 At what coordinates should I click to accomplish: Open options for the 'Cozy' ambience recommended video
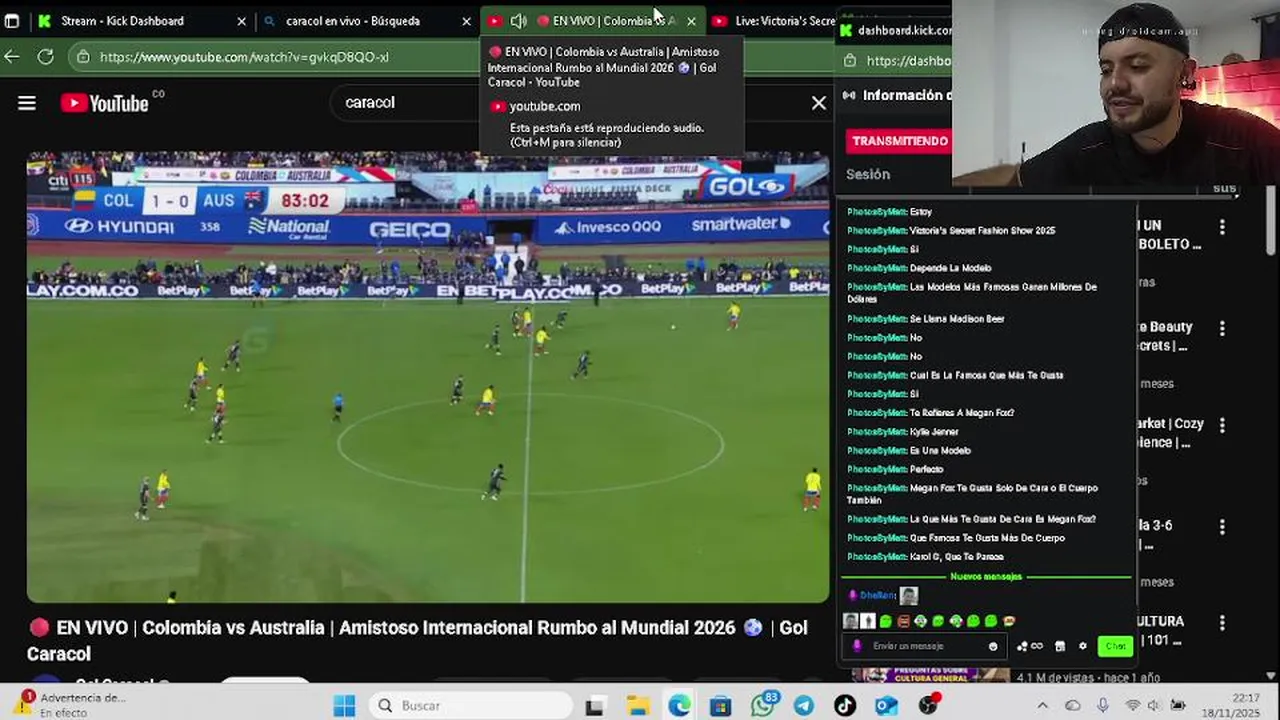[x=1222, y=426]
